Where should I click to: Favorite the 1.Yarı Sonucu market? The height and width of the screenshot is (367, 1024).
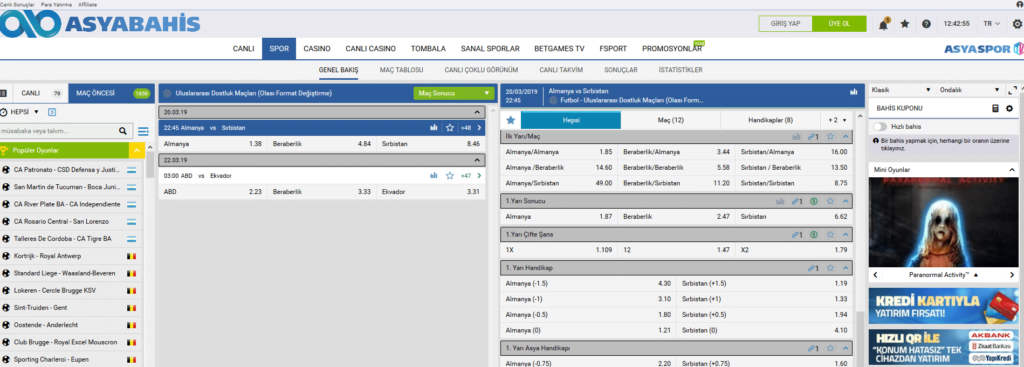tap(830, 201)
